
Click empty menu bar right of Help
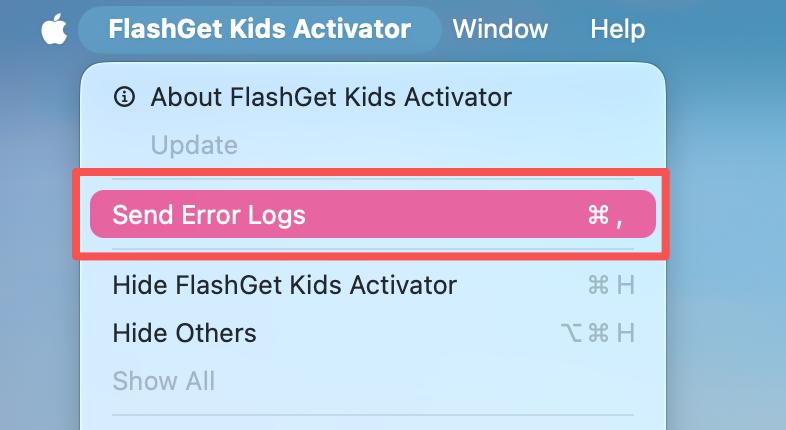click(720, 29)
